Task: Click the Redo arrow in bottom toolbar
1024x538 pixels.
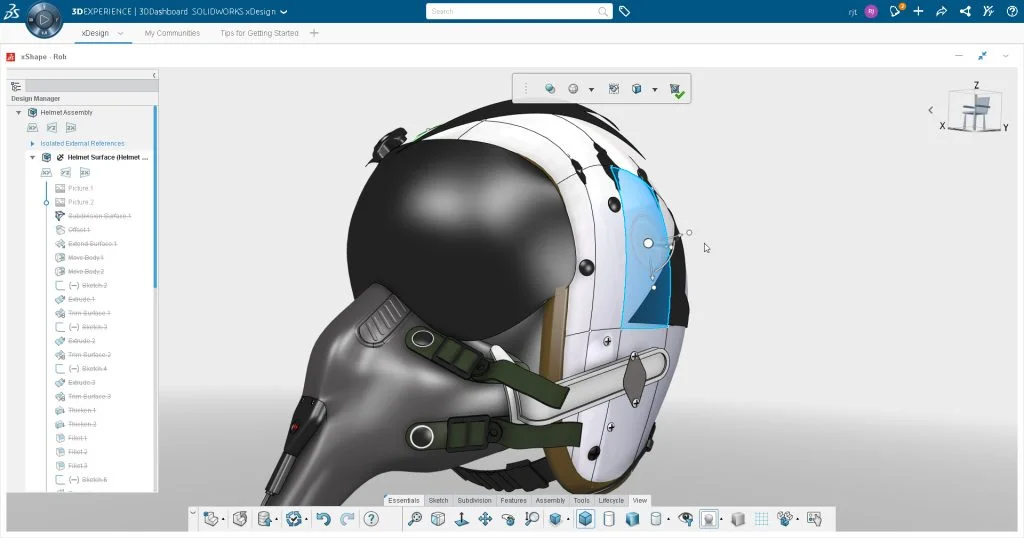Action: coord(347,519)
